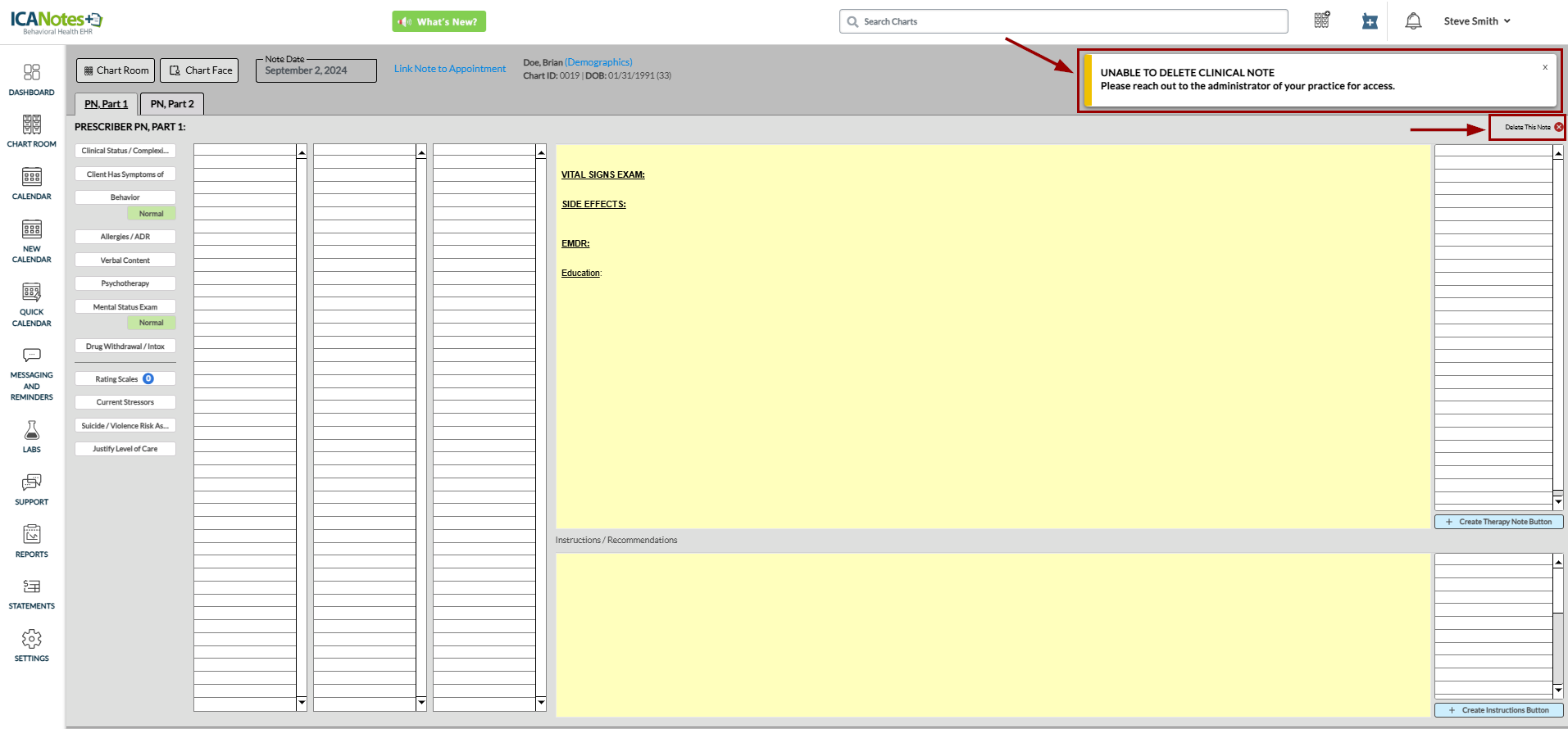Open the Settings gear

[31, 645]
